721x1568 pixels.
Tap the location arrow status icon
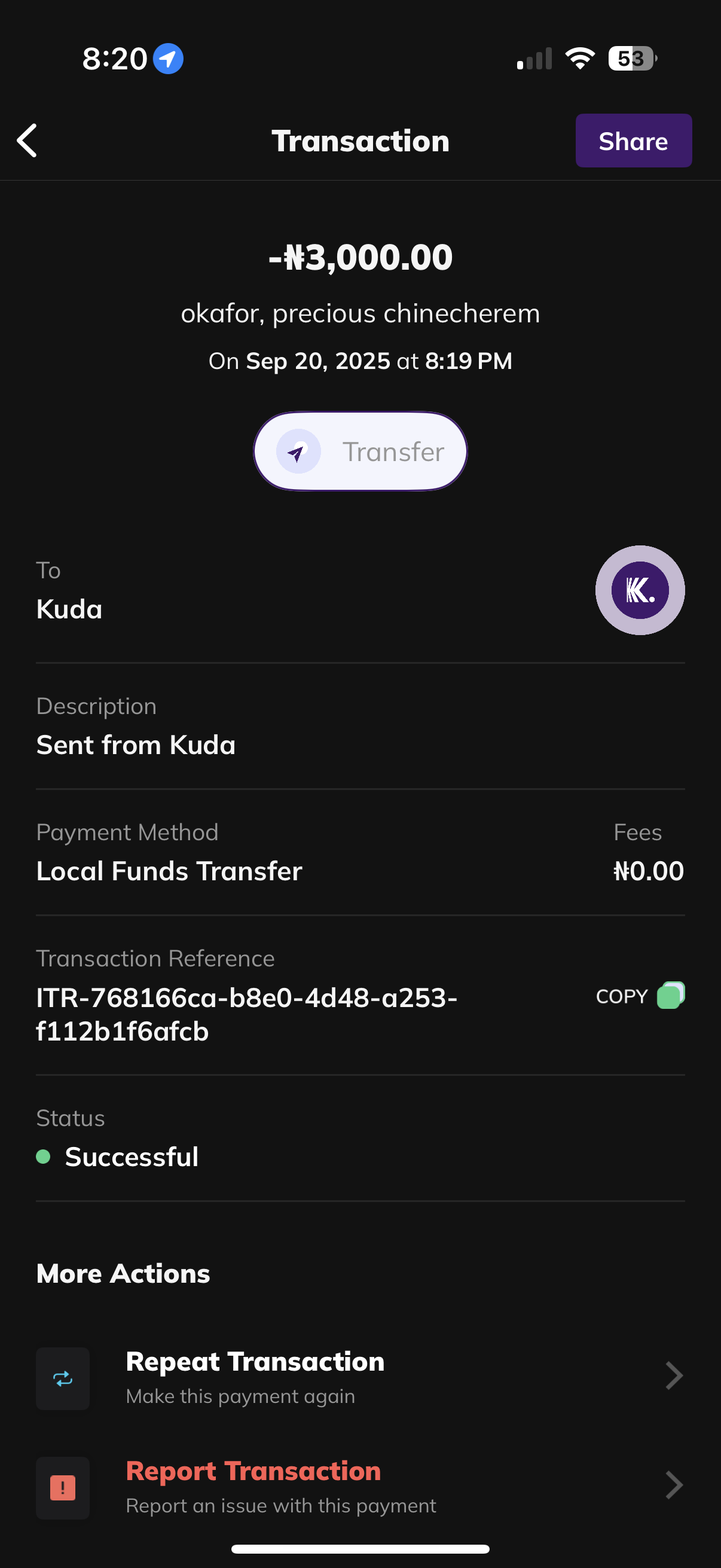tap(168, 59)
